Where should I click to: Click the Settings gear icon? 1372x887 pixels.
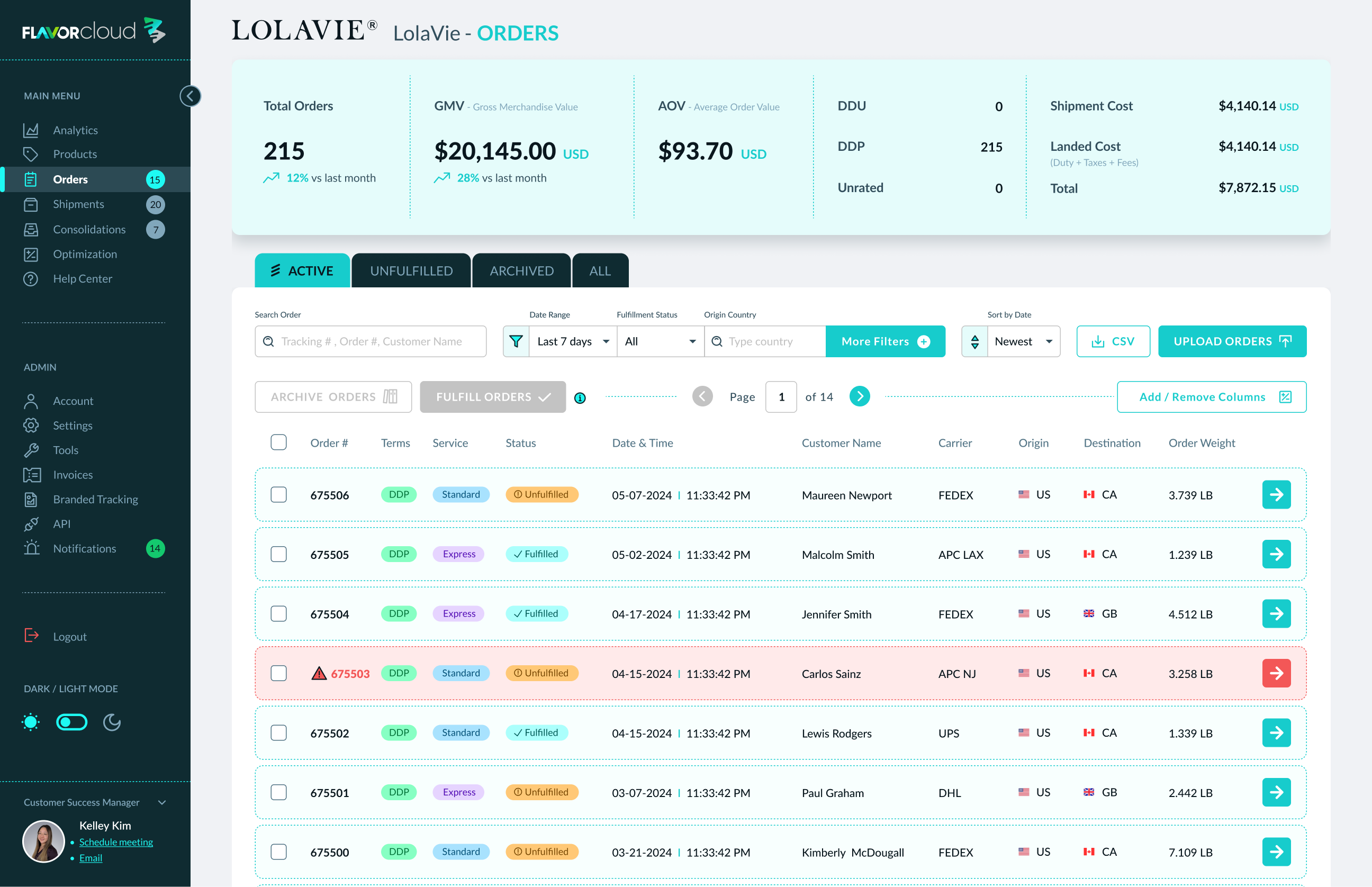pos(31,426)
